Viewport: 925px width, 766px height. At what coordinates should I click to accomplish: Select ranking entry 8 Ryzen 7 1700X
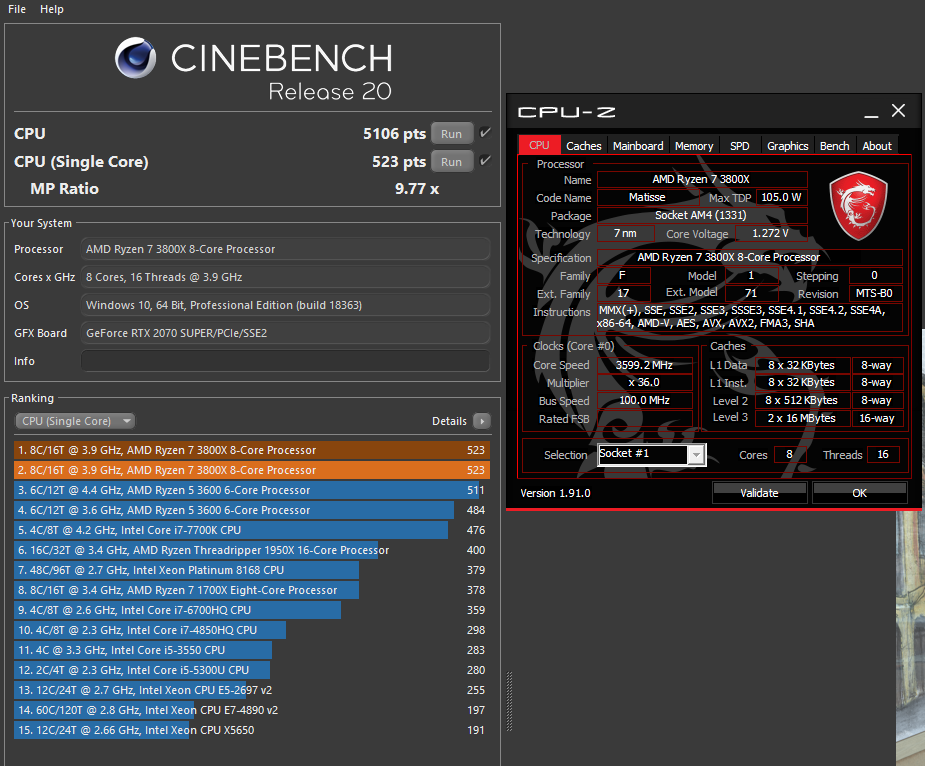pyautogui.click(x=252, y=590)
